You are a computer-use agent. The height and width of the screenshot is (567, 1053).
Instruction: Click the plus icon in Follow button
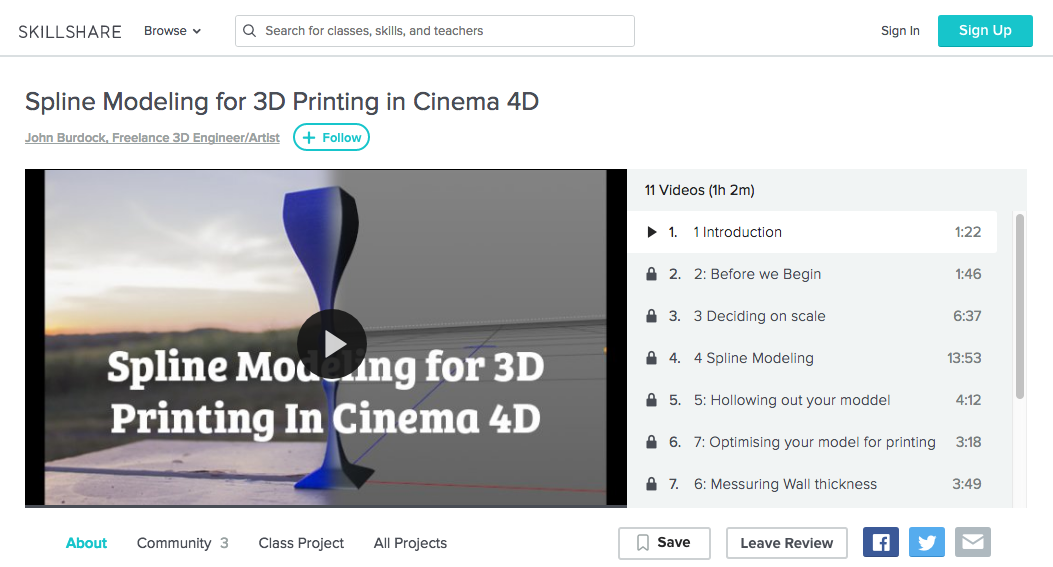309,138
